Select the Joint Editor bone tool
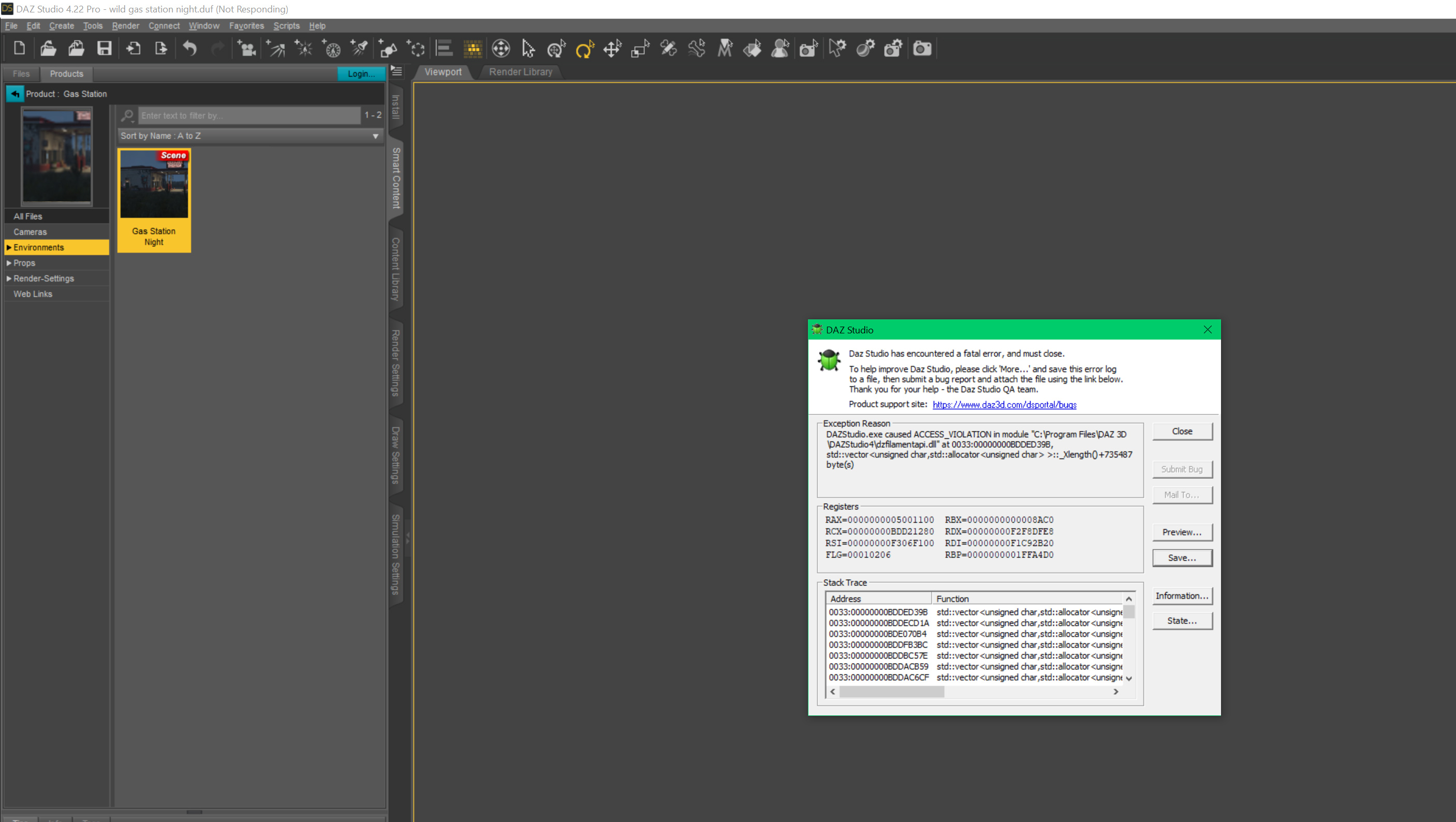This screenshot has width=1456, height=822. [696, 49]
